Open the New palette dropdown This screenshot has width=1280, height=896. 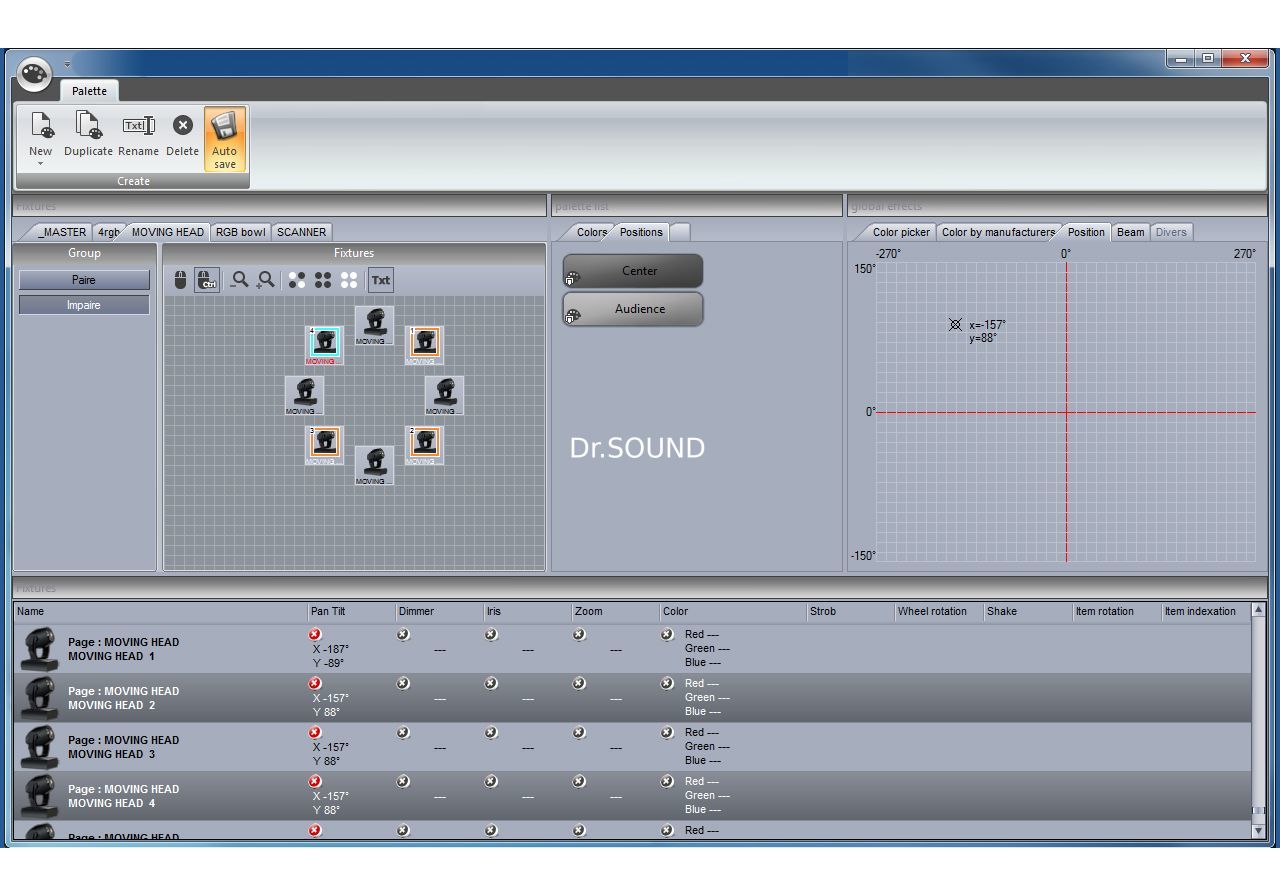pos(41,162)
